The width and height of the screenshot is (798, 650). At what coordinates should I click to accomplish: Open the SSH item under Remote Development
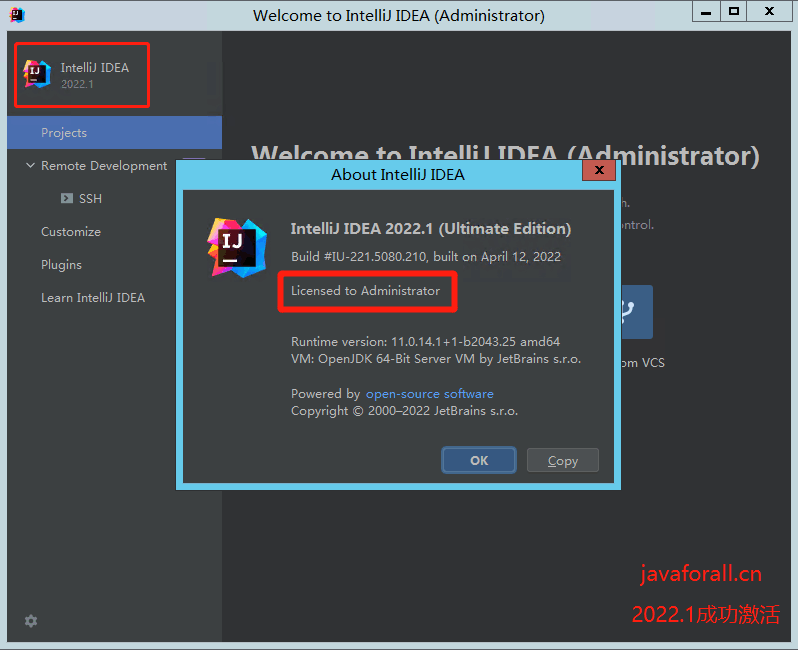(90, 199)
